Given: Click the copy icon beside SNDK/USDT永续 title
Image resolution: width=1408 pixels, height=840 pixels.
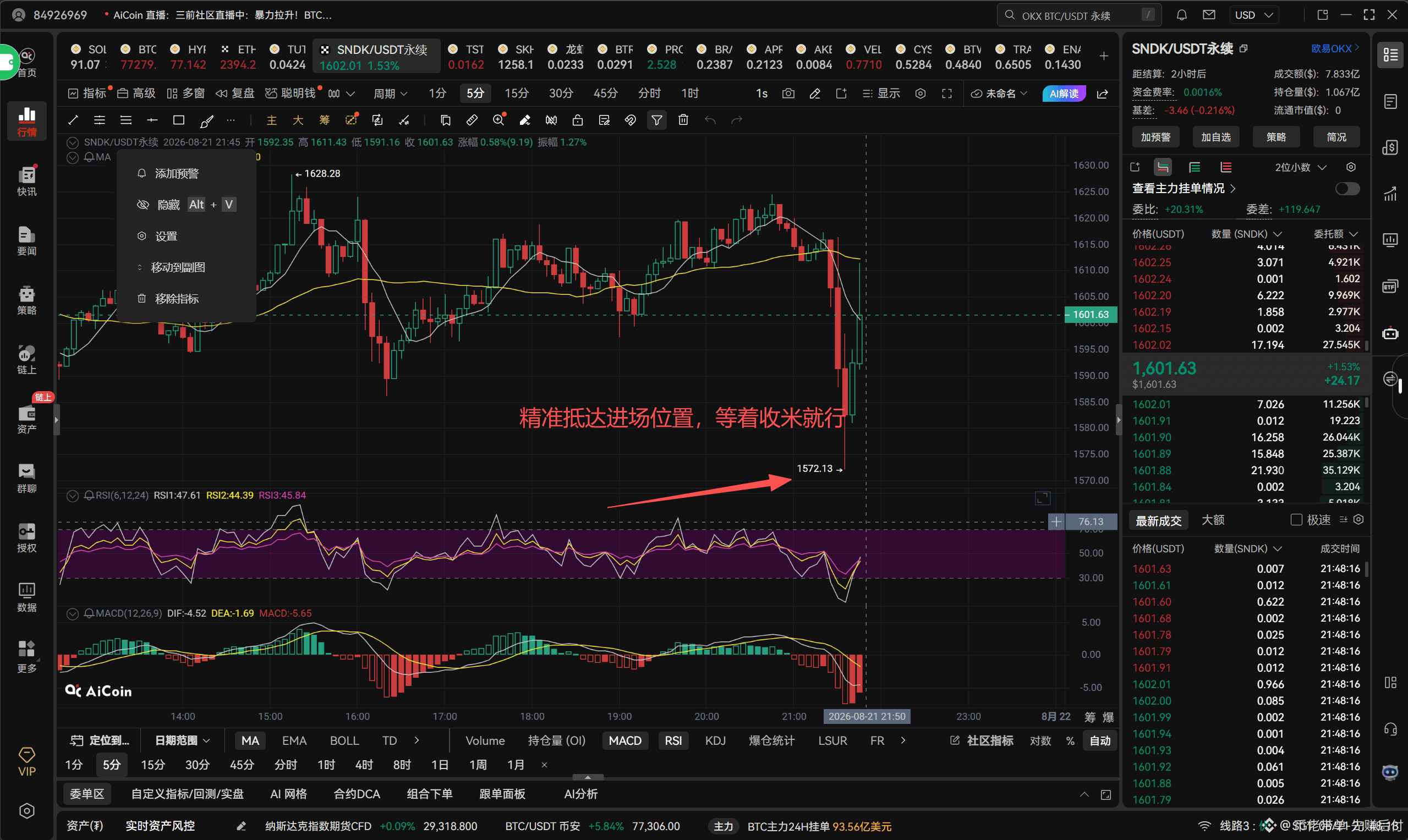Looking at the screenshot, I should click(x=1243, y=48).
